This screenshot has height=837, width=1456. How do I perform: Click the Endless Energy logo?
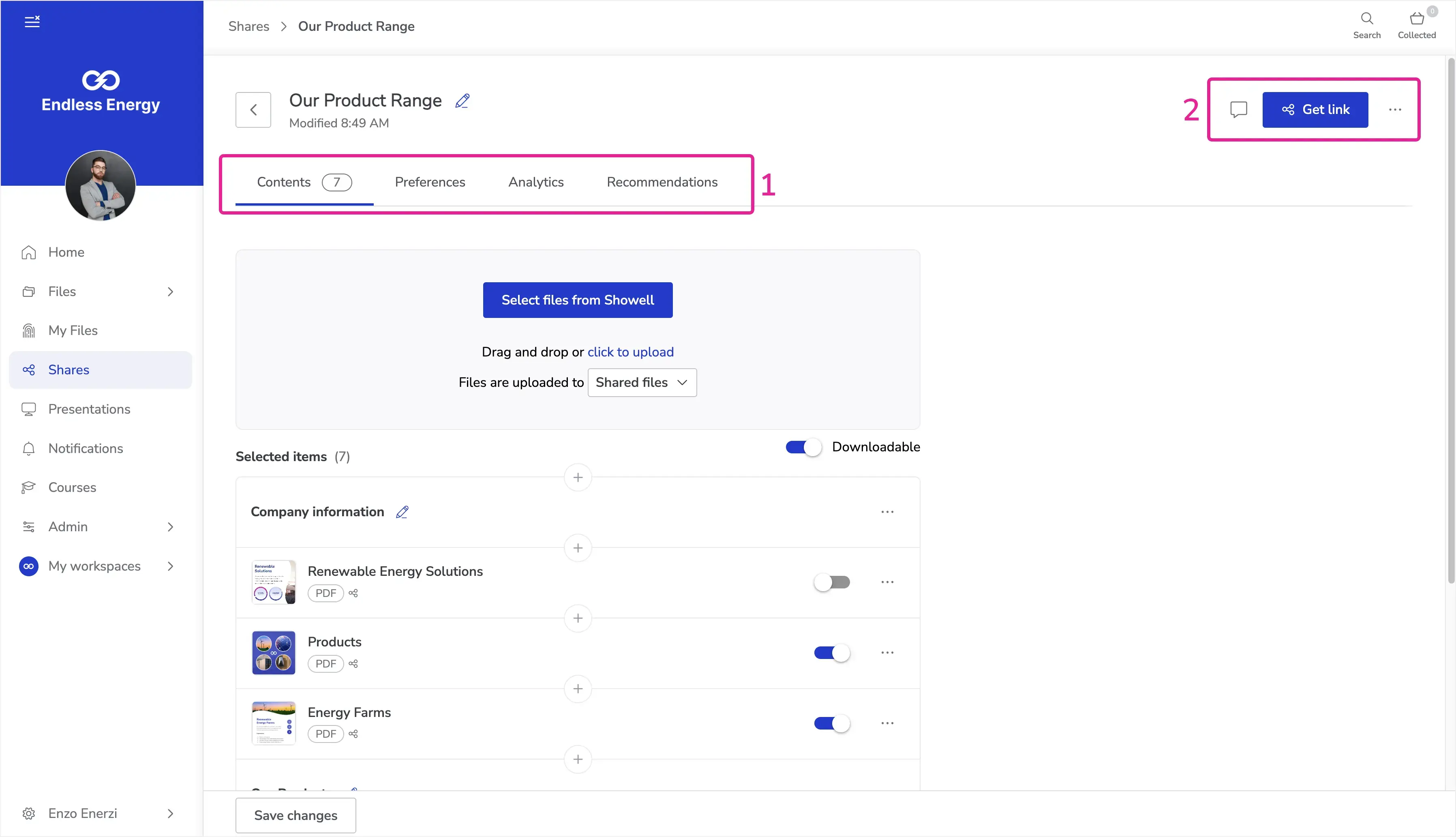101,91
